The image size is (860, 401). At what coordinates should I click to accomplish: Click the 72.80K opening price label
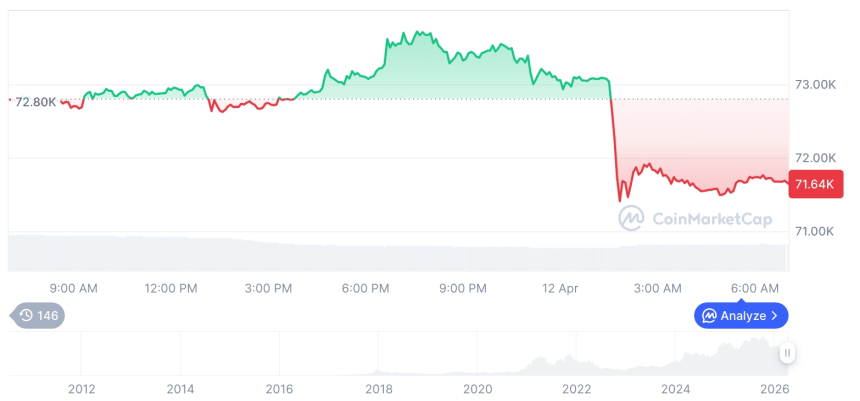[36, 101]
